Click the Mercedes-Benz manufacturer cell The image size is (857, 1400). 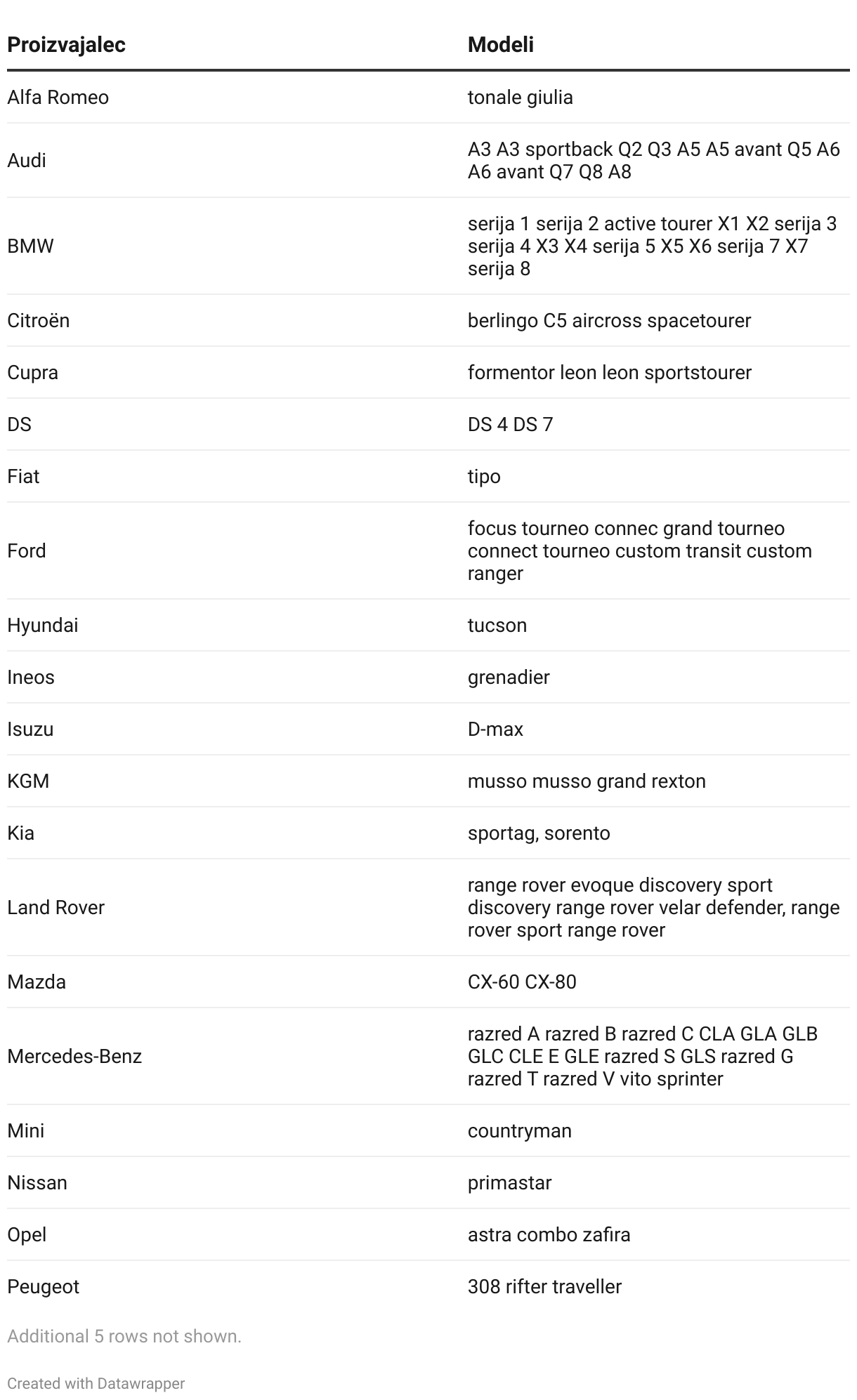click(74, 1057)
